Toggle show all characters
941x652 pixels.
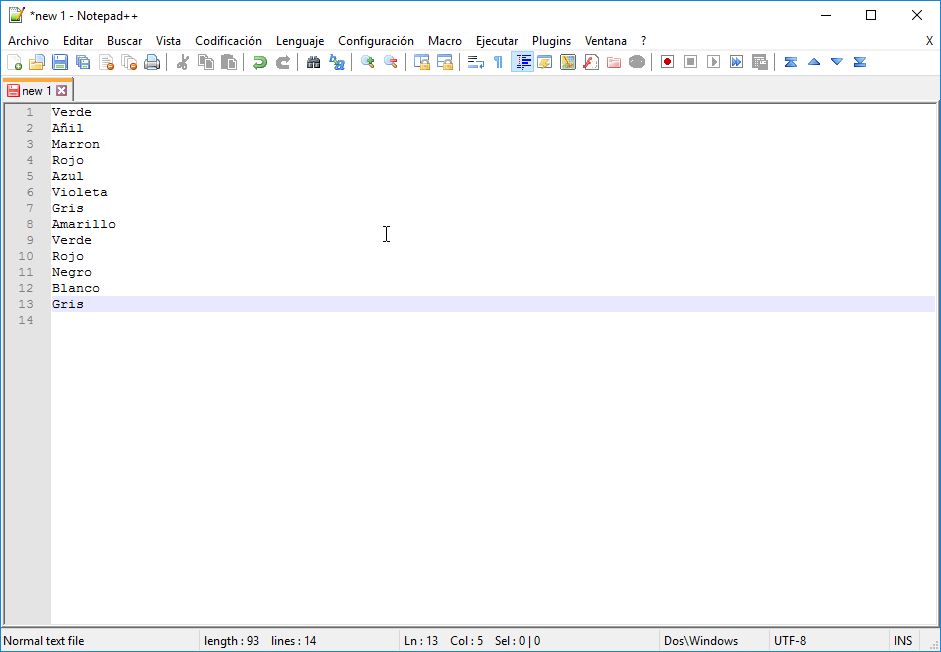(498, 61)
